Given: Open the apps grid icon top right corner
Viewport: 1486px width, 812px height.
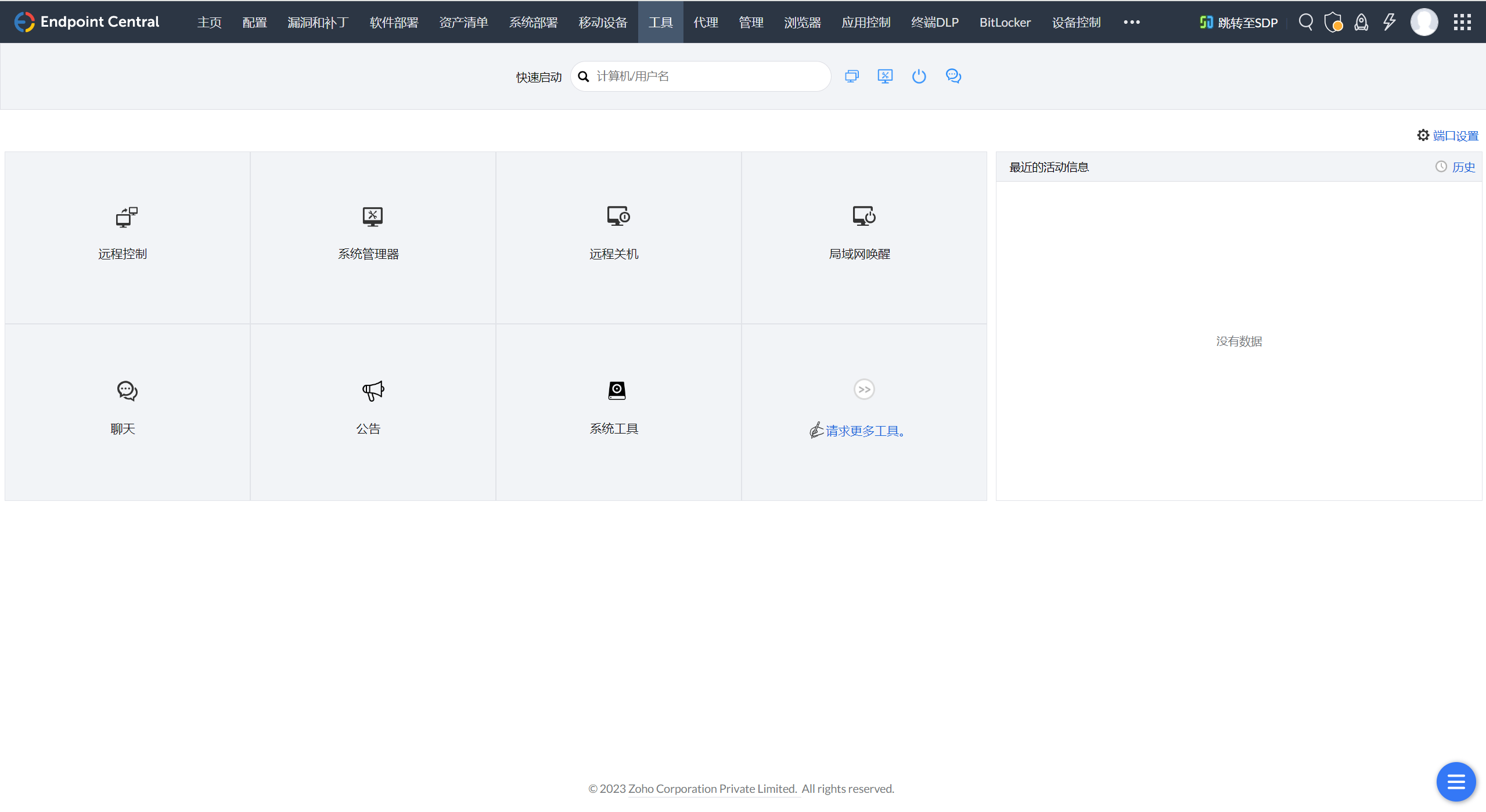Looking at the screenshot, I should point(1461,21).
